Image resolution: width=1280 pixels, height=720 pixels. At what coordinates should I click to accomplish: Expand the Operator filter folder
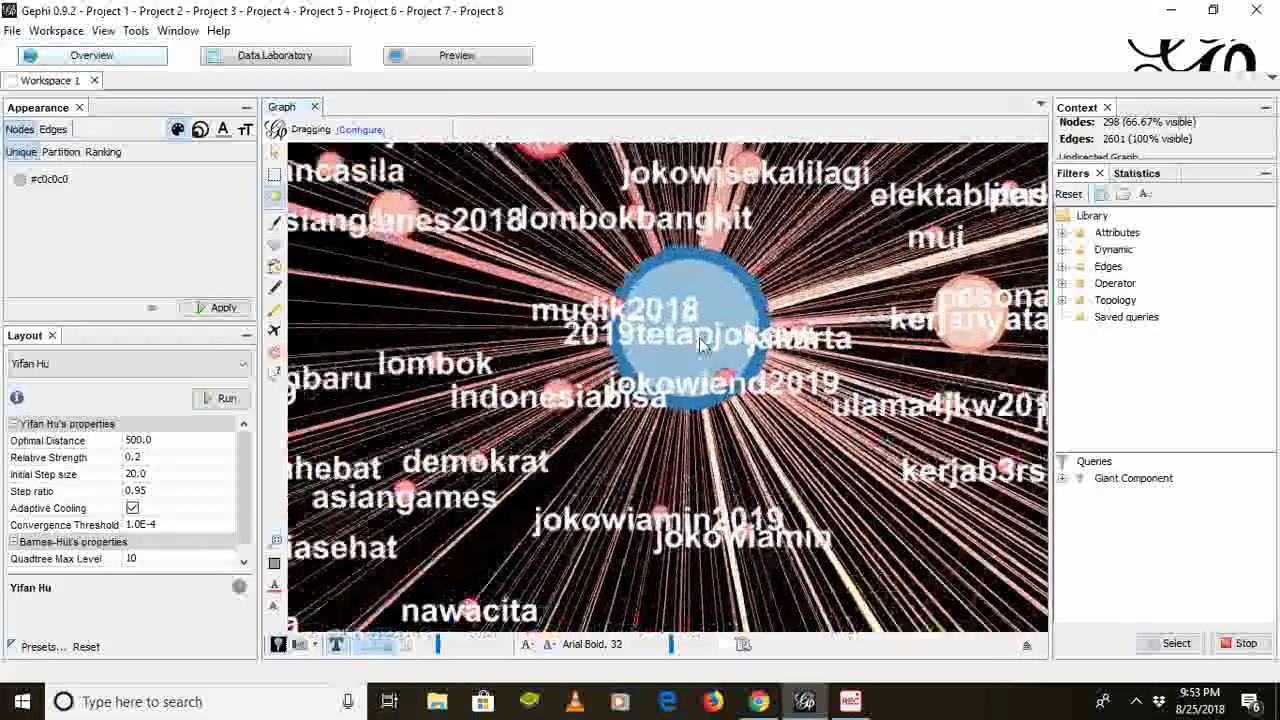coord(1062,284)
